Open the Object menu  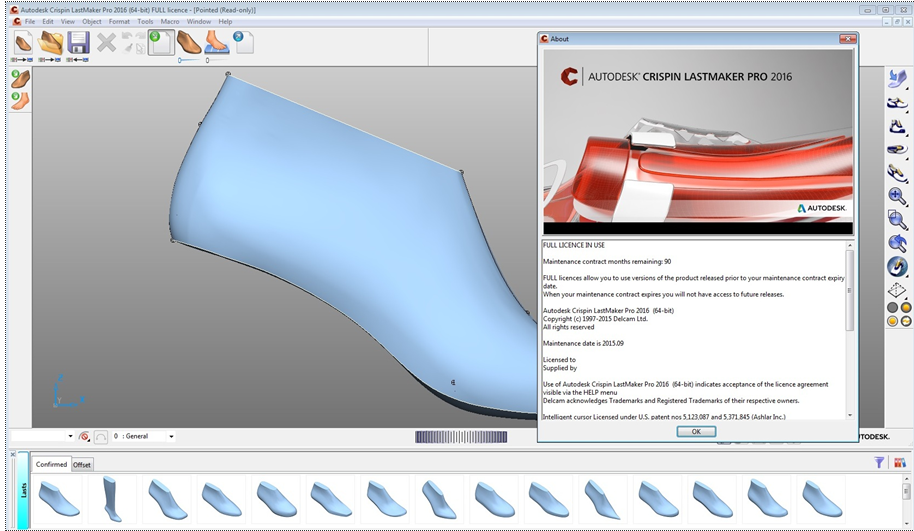click(92, 21)
